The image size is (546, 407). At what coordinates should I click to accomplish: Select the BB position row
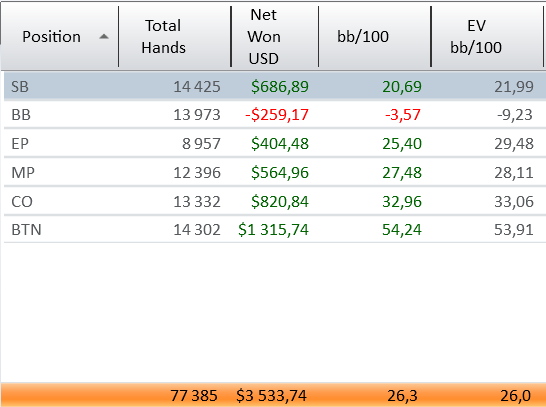pos(275,115)
